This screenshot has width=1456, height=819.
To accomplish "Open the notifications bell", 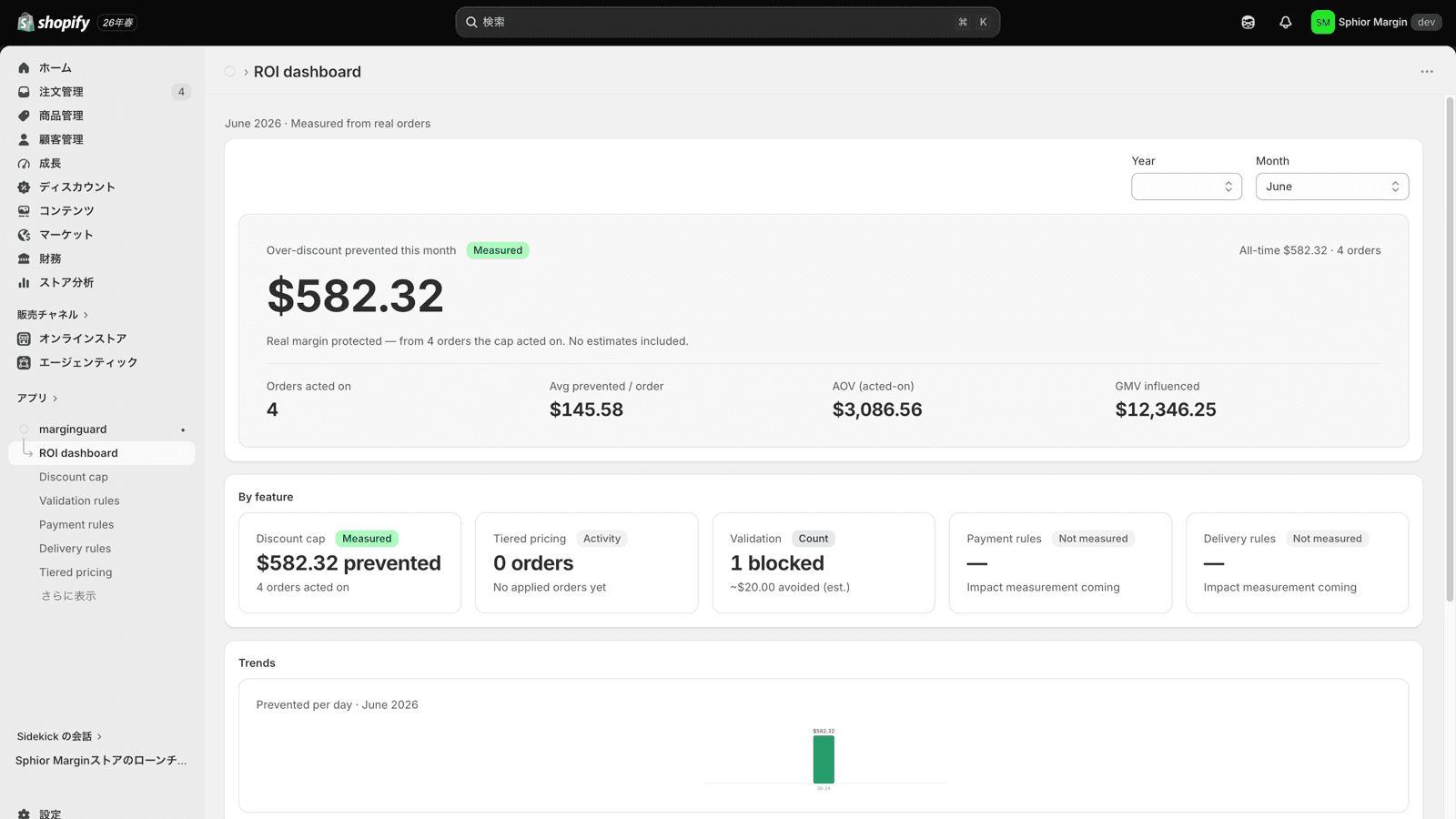I will click(1285, 22).
